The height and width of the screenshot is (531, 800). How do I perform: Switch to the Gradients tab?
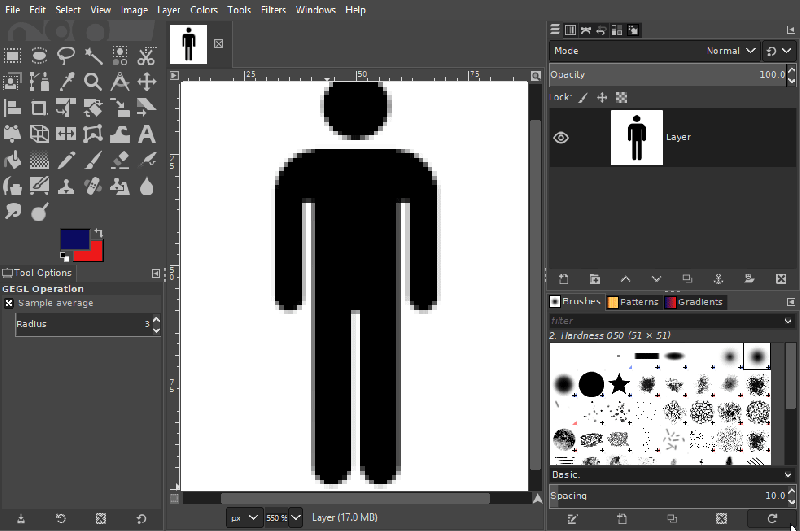tap(694, 302)
